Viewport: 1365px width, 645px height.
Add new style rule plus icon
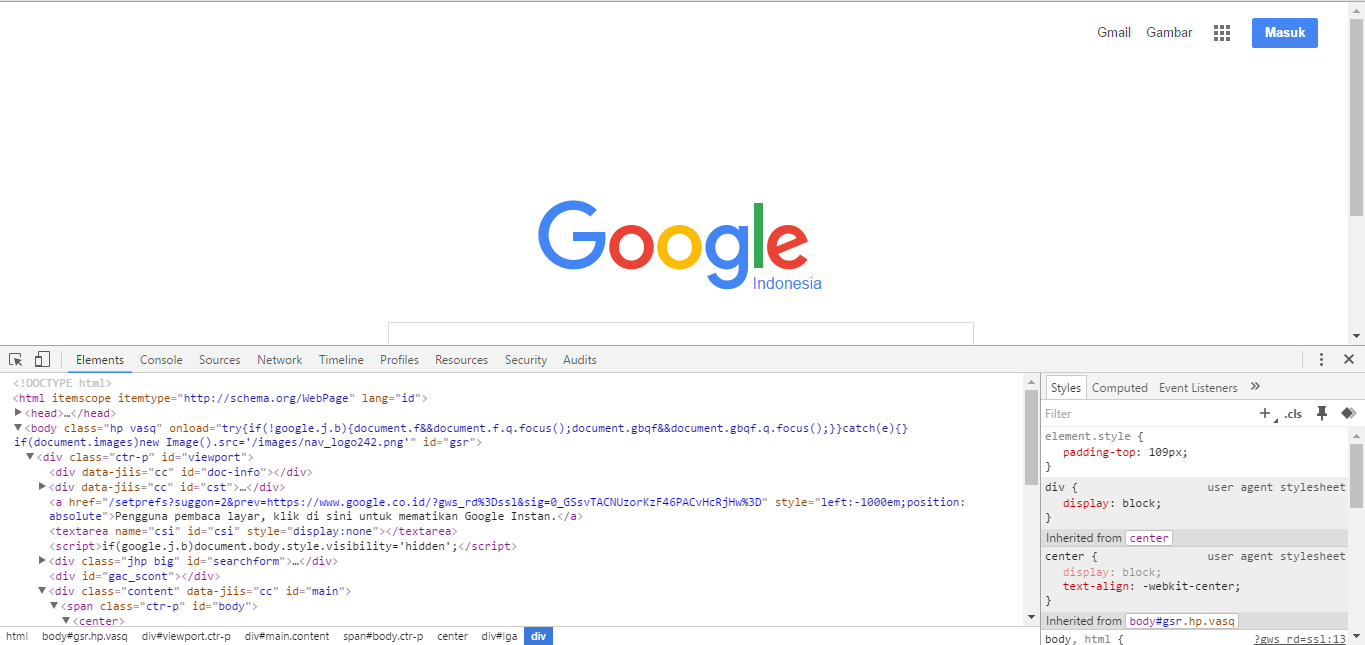1265,413
